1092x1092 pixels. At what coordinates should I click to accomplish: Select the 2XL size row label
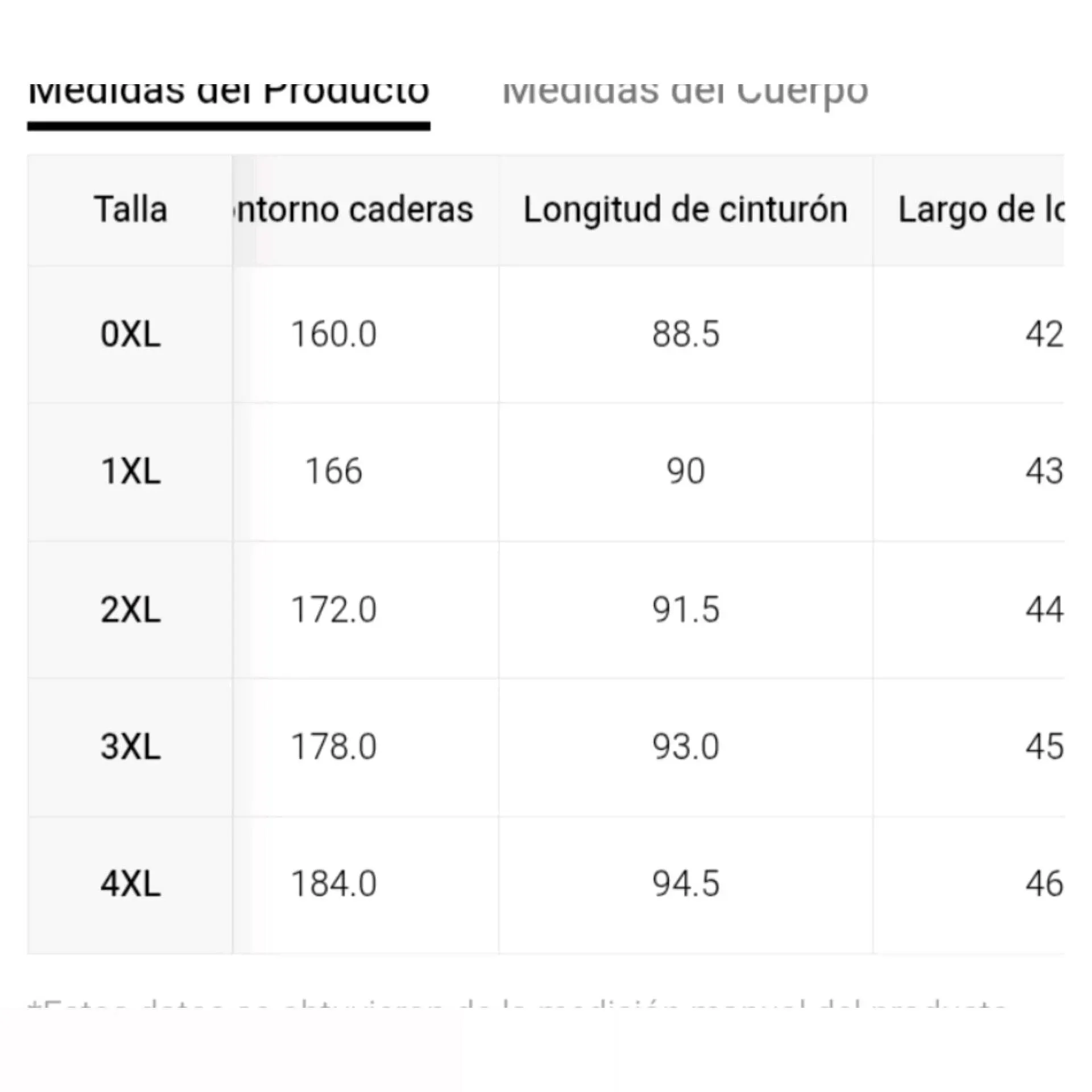pyautogui.click(x=130, y=610)
